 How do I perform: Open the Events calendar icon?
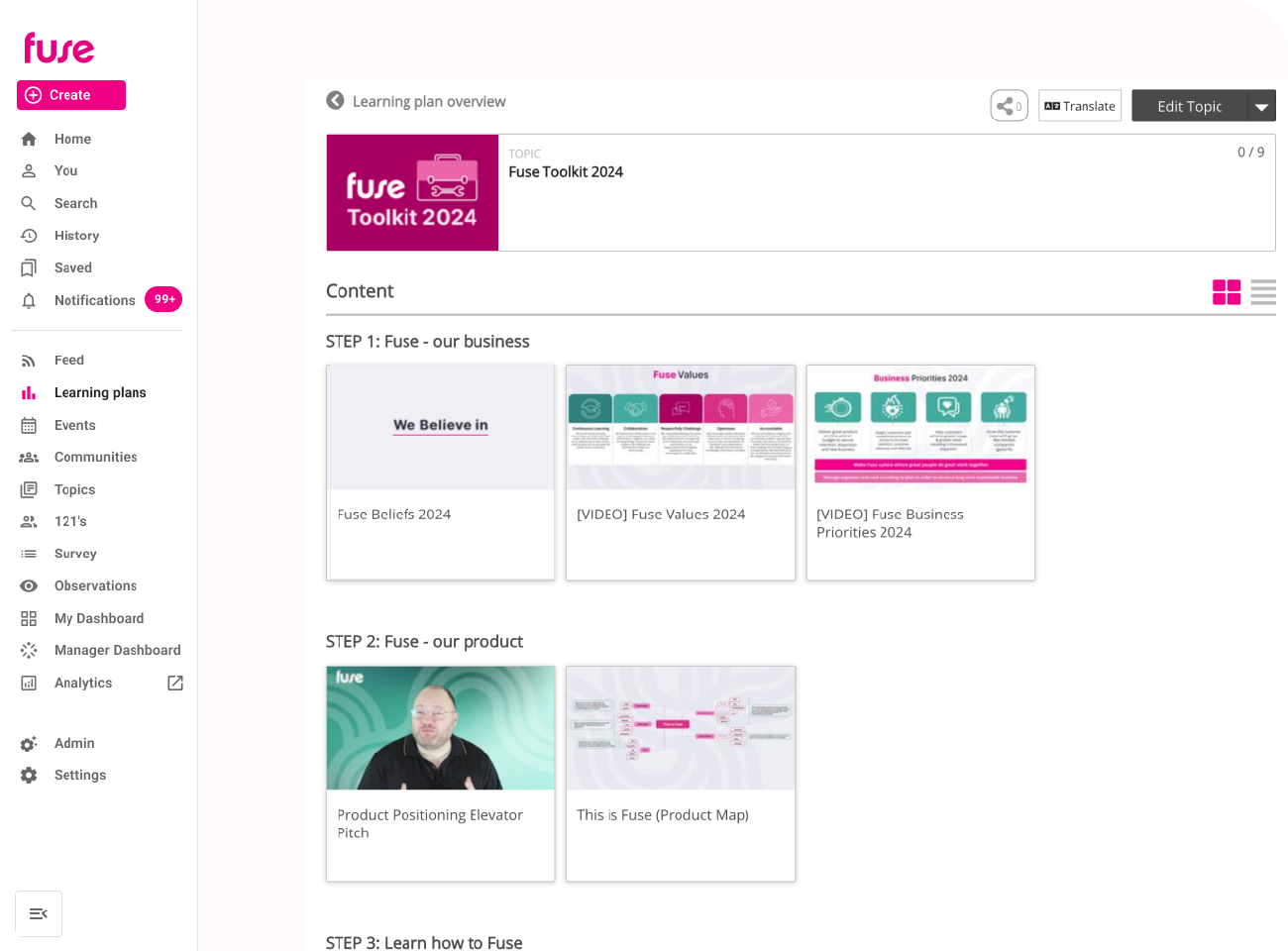[x=29, y=426]
